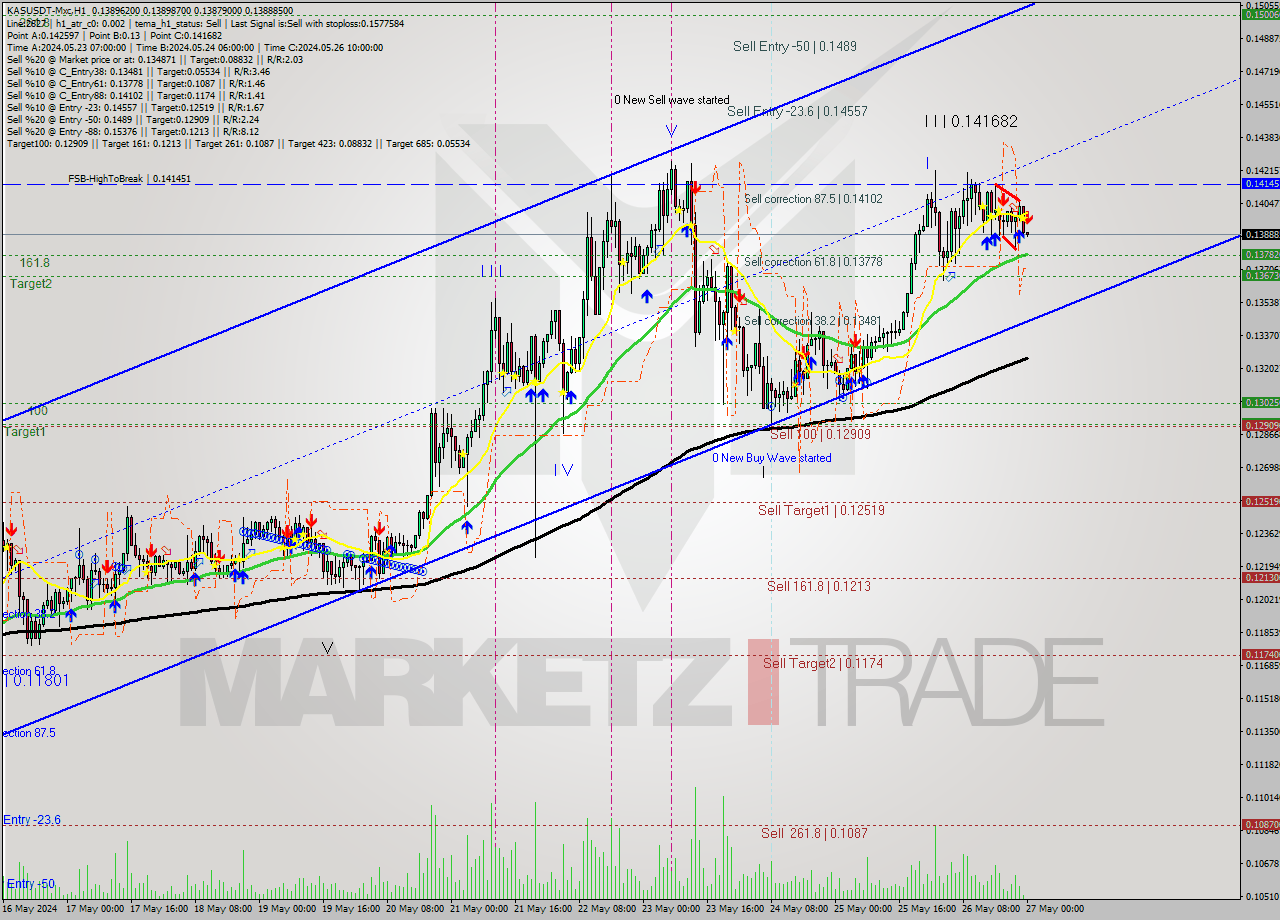Click the red 0.12130 price tag
The image size is (1280, 920).
click(1260, 577)
